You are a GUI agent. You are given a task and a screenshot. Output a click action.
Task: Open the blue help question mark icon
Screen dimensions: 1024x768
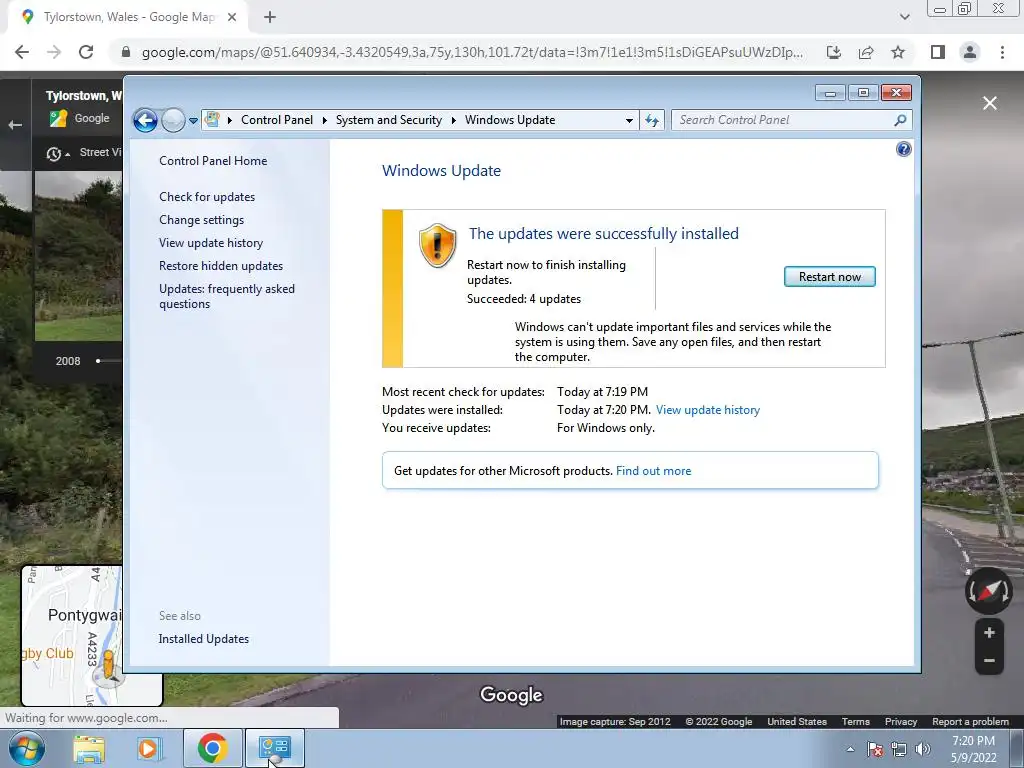point(903,150)
